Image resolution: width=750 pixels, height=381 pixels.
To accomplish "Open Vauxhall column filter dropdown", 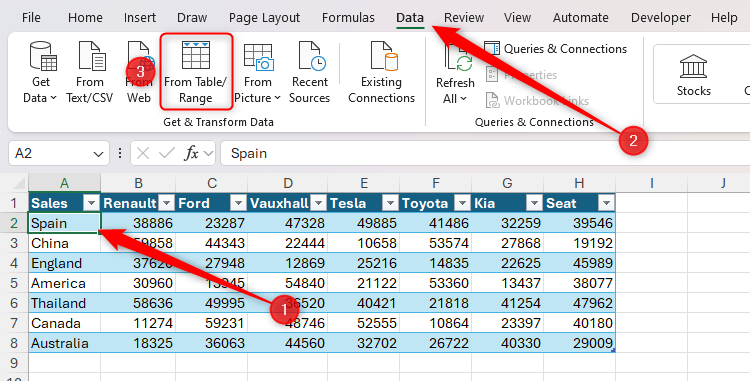I will (318, 203).
